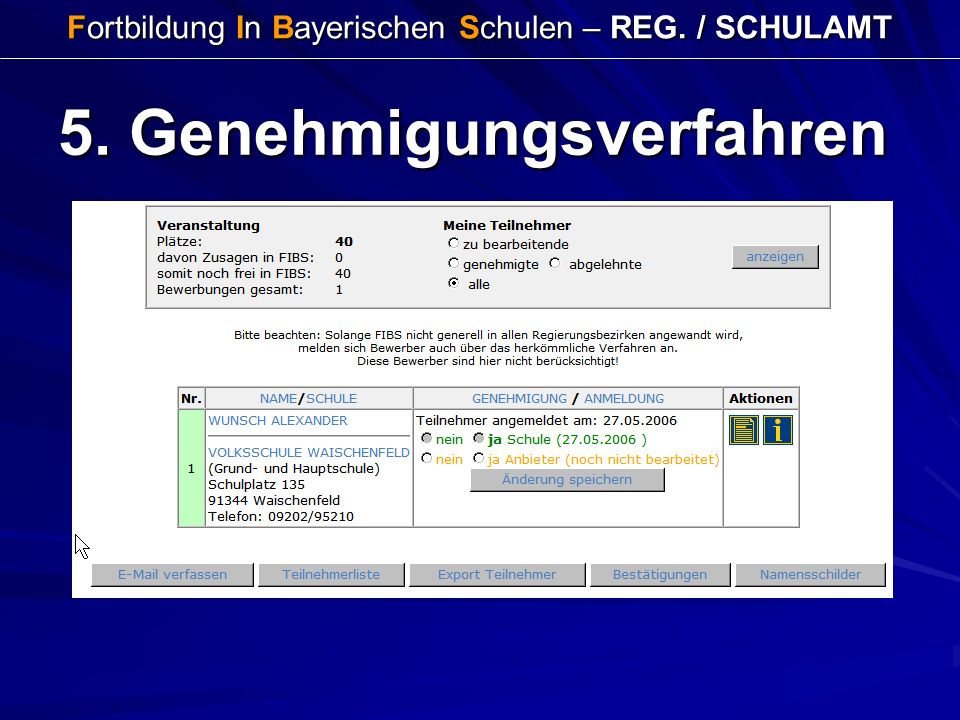Image resolution: width=960 pixels, height=720 pixels.
Task: Click 'Export Teilnehmer'
Action: click(497, 575)
